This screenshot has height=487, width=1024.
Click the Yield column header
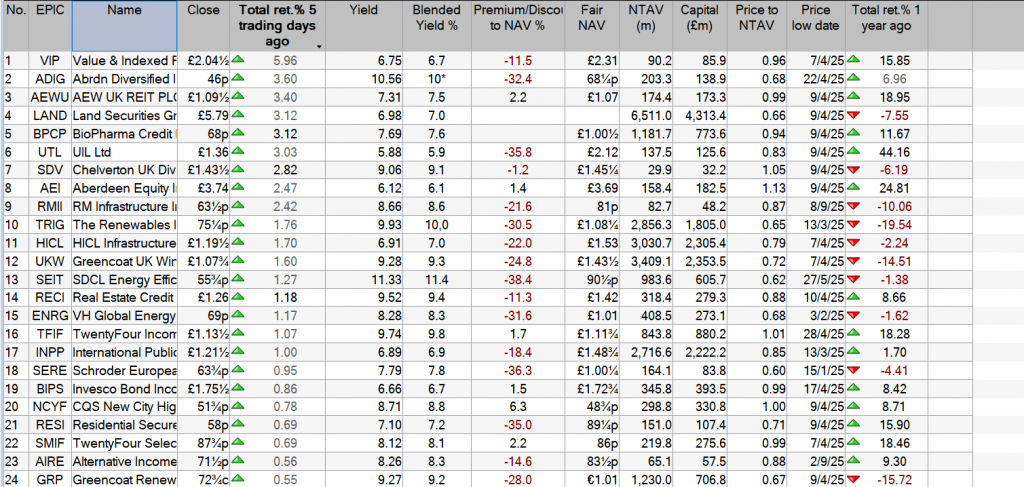[364, 27]
